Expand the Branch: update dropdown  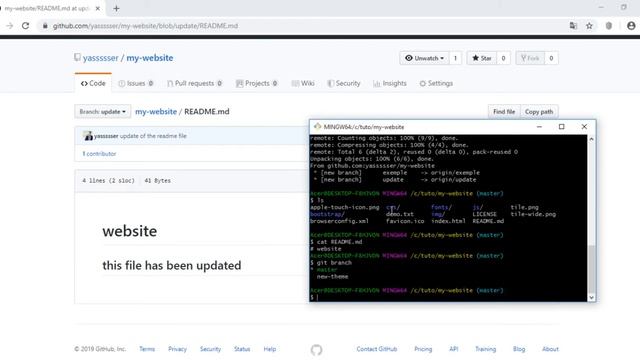tap(102, 111)
